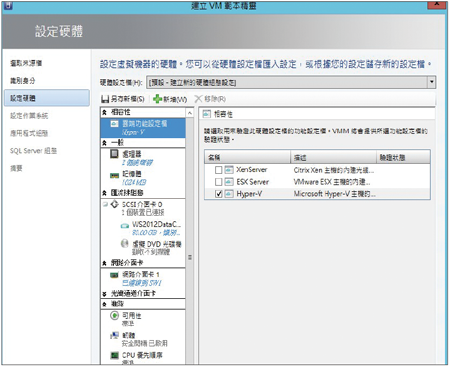Select the cloud capability profile Hyper-V icon
The image size is (450, 367).
coord(115,124)
